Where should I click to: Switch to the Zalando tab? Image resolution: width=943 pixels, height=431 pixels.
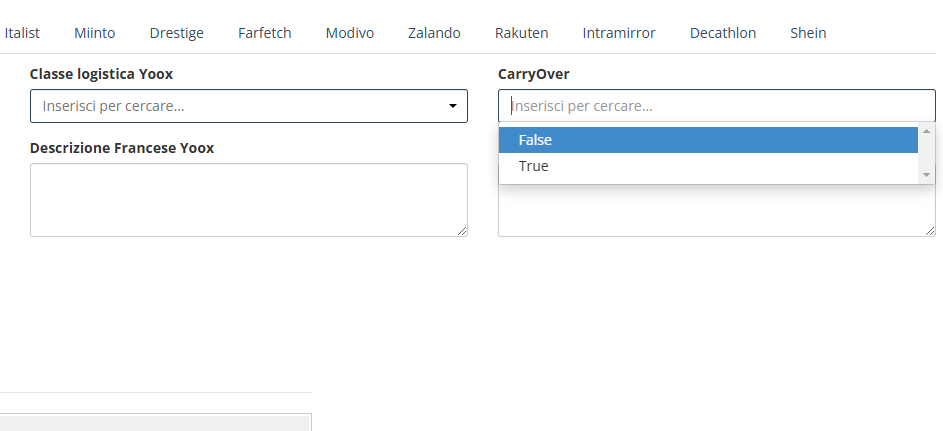point(434,33)
